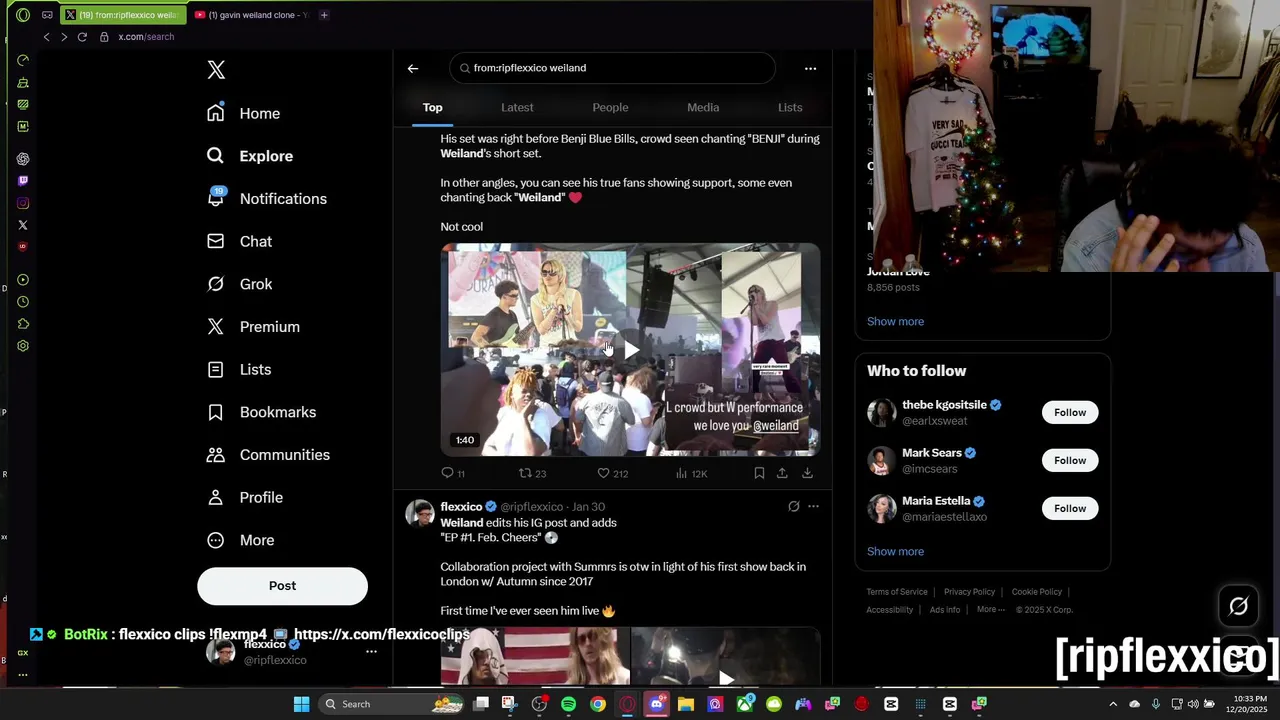Open a new browser tab

[324, 15]
